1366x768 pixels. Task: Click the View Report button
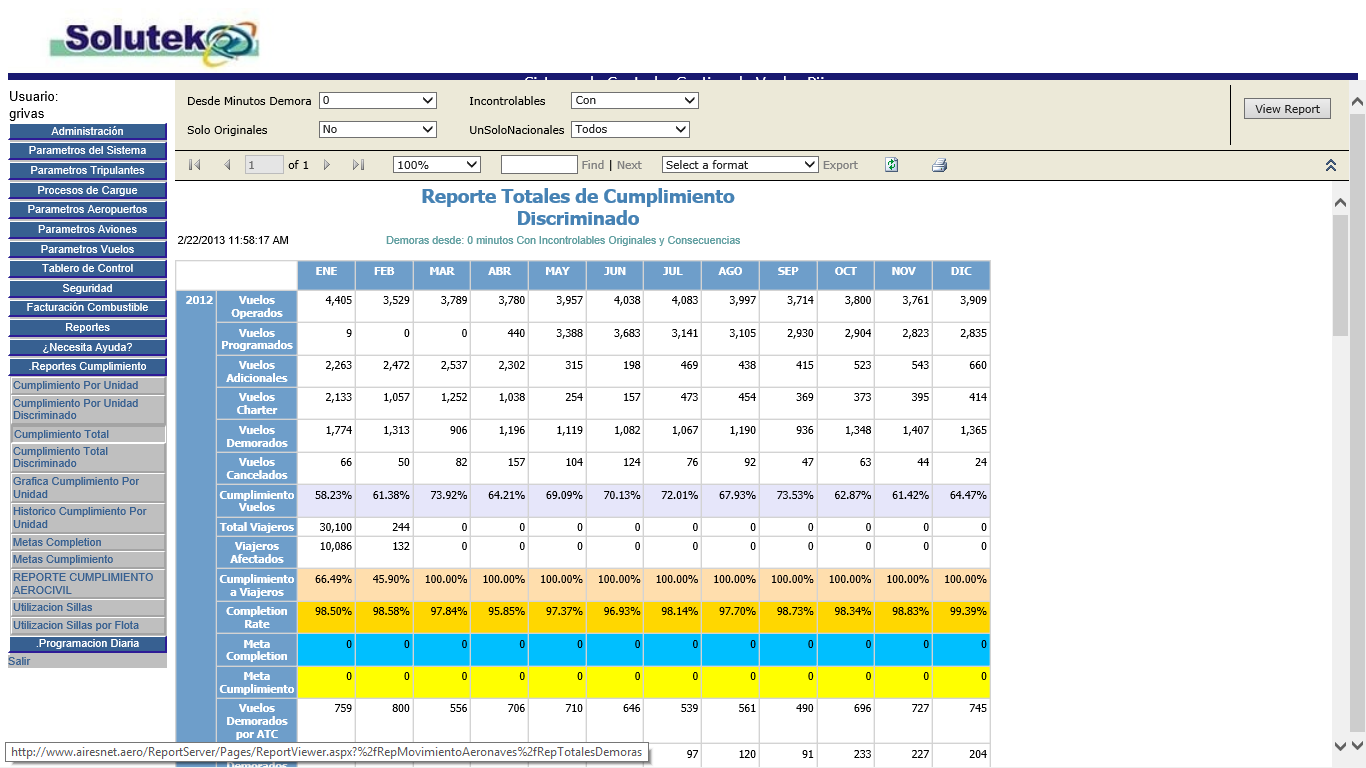tap(1287, 109)
